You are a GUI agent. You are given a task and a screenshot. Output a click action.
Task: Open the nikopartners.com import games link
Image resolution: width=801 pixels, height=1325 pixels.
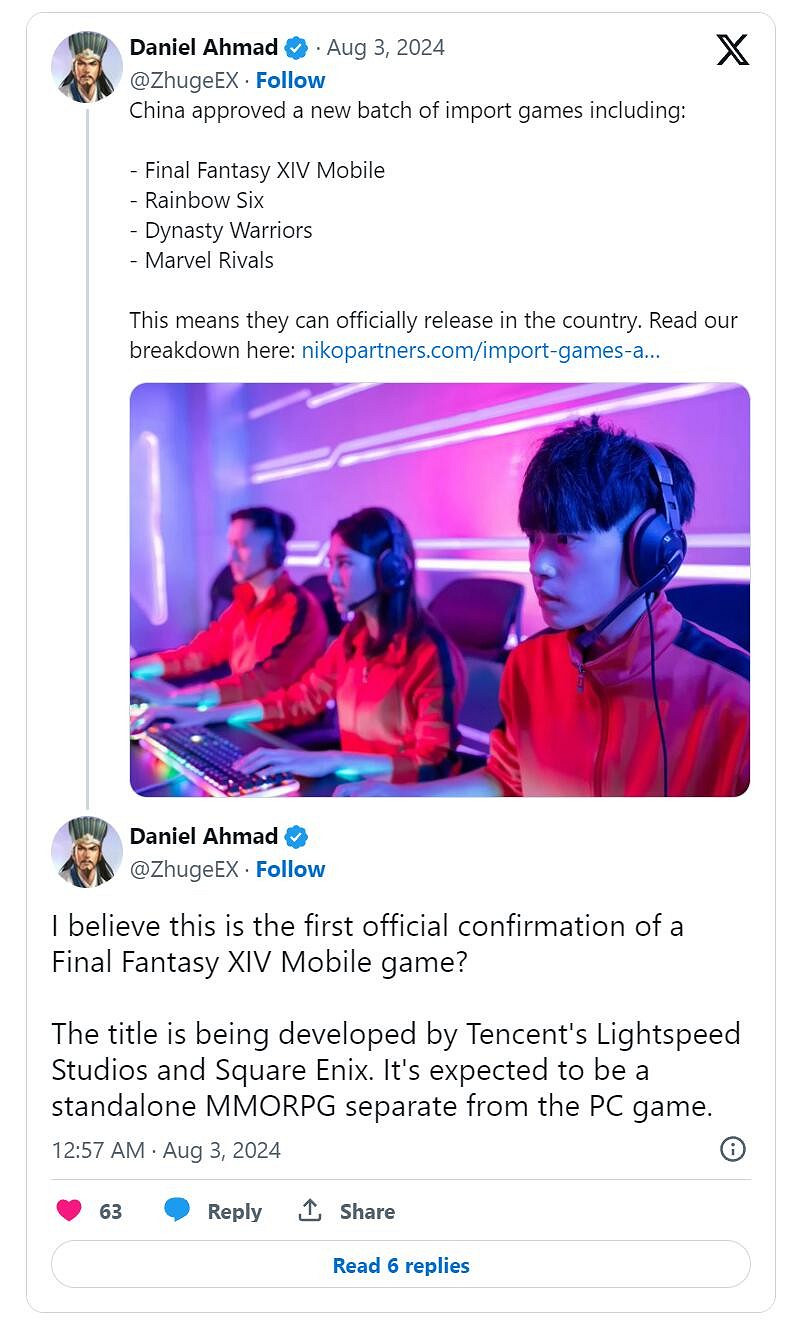point(480,350)
